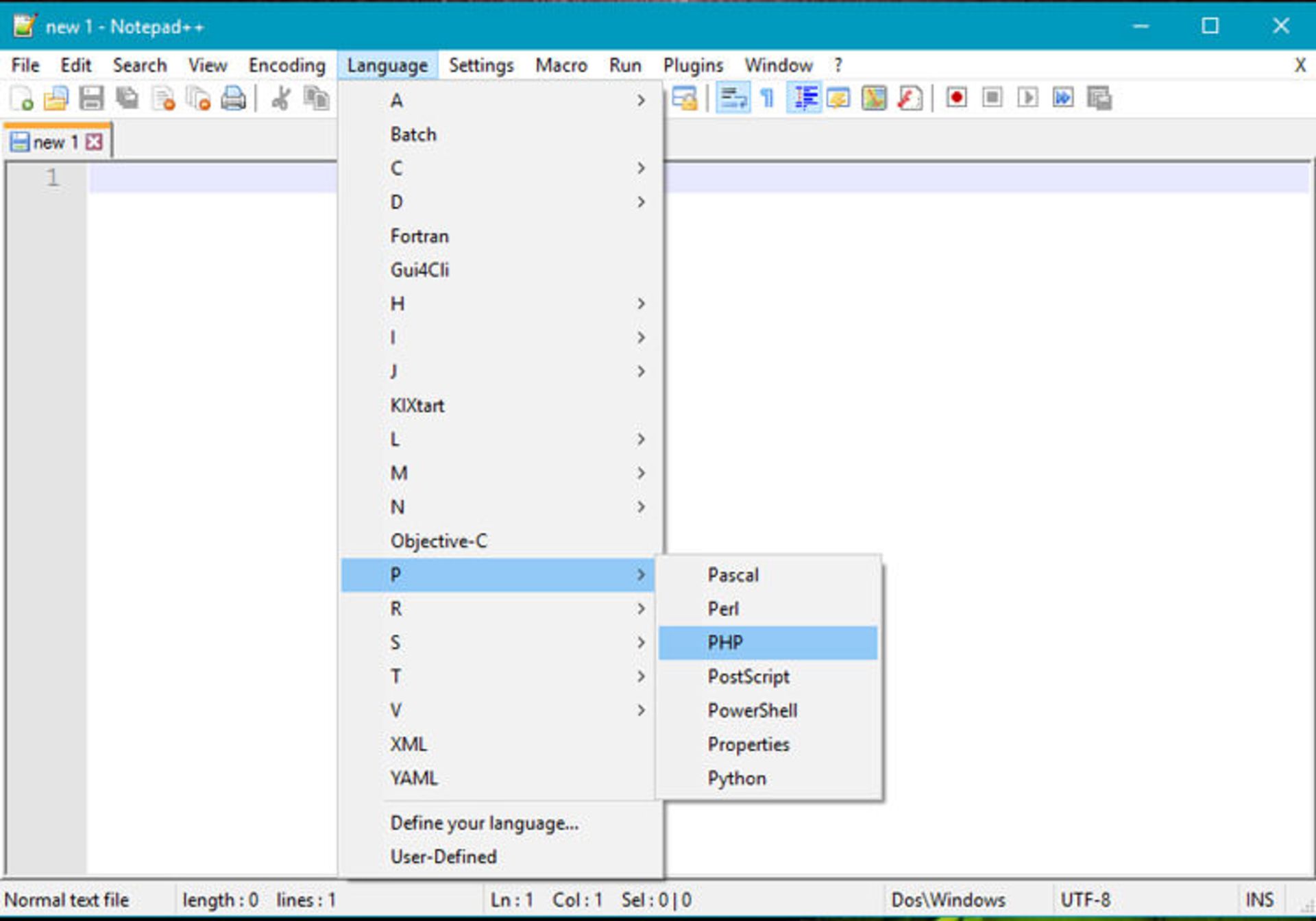Expand the R language submenu
Image resolution: width=1316 pixels, height=921 pixels.
(x=498, y=609)
